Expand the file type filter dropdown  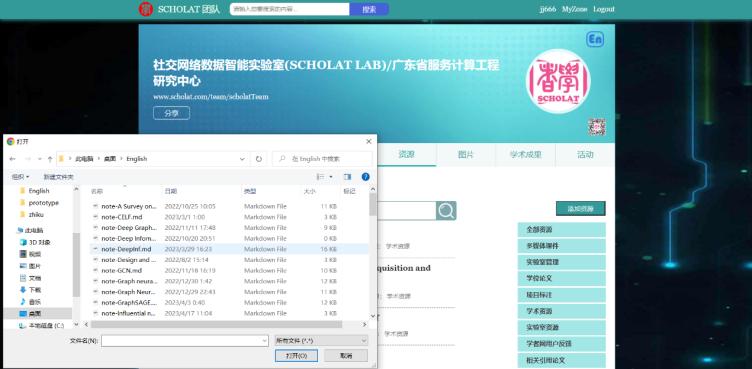click(321, 341)
